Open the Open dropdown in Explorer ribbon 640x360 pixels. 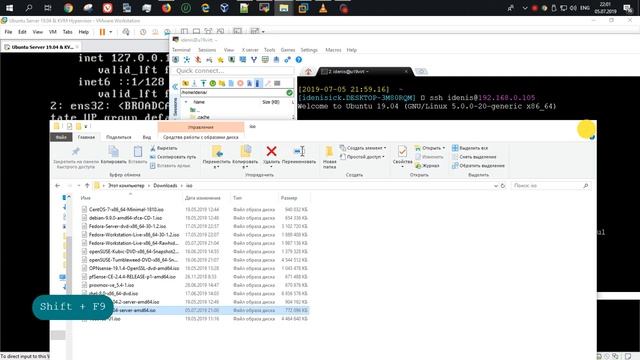(430, 148)
